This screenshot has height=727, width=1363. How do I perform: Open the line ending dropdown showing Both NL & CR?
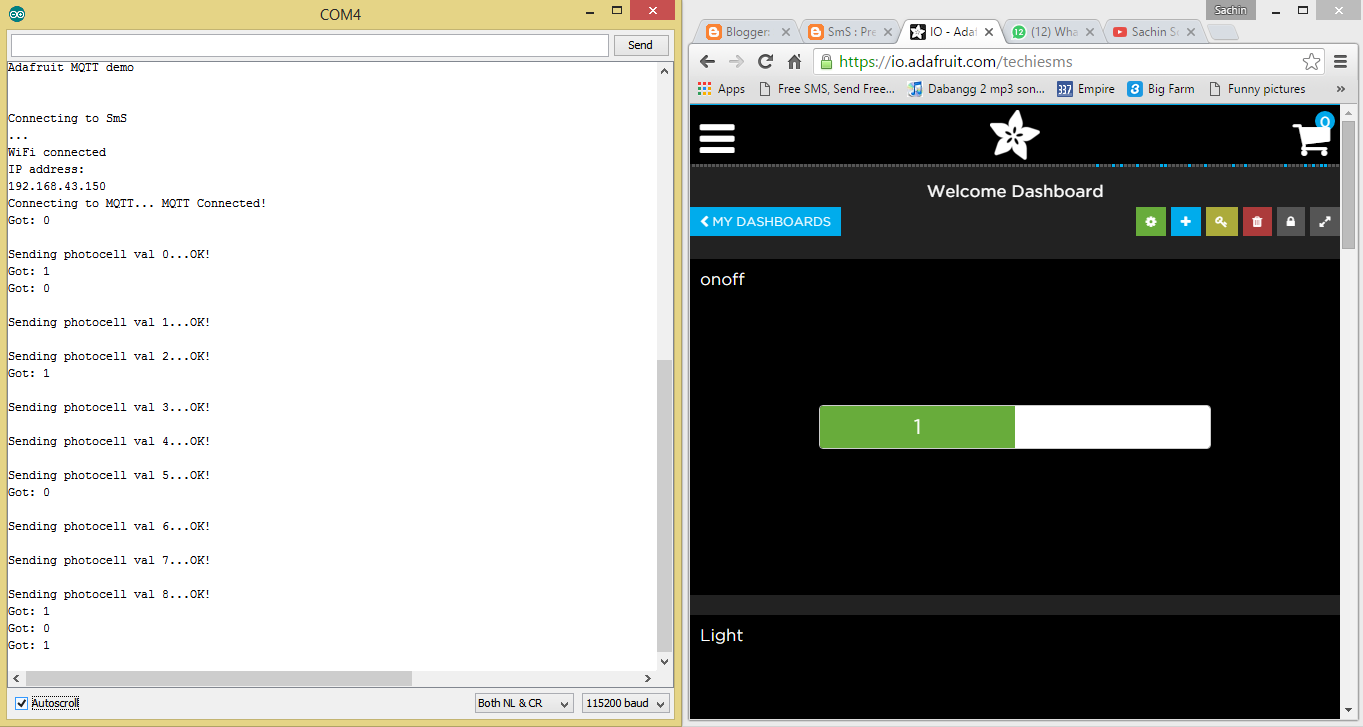click(523, 703)
